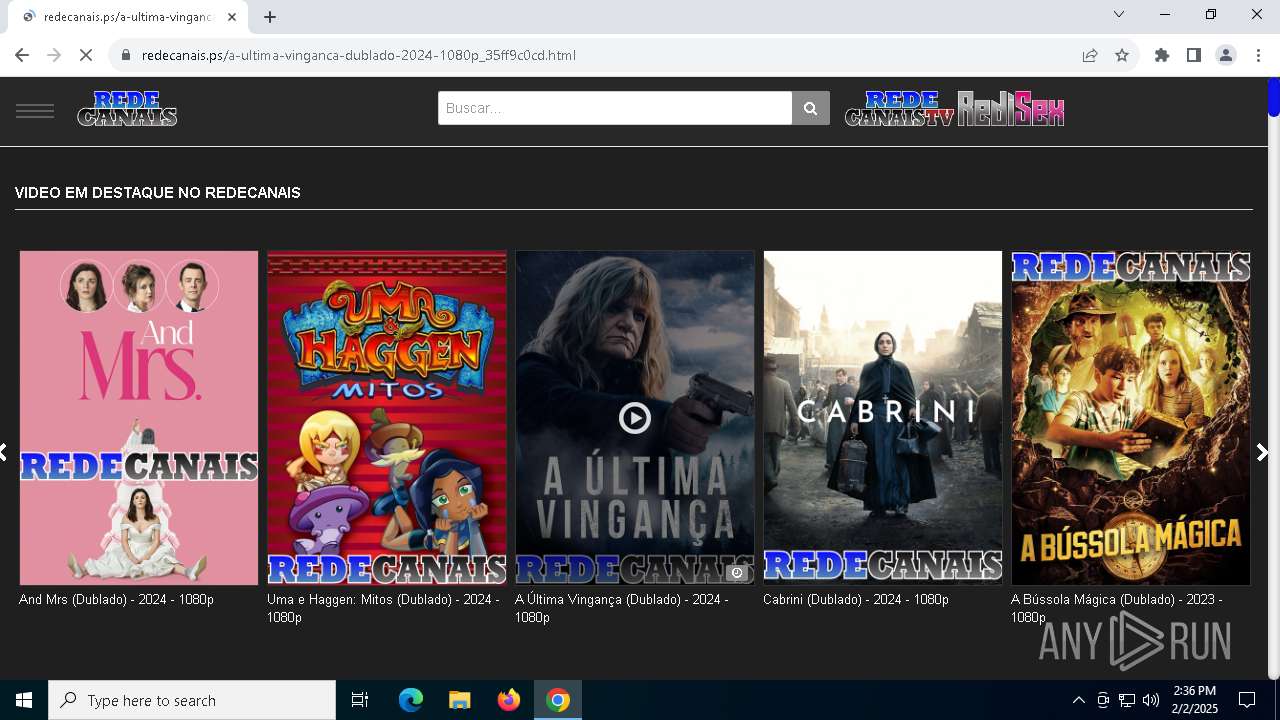Open link And Mrs (Dublado) - 2024 - 1080p
The height and width of the screenshot is (720, 1280).
116,600
